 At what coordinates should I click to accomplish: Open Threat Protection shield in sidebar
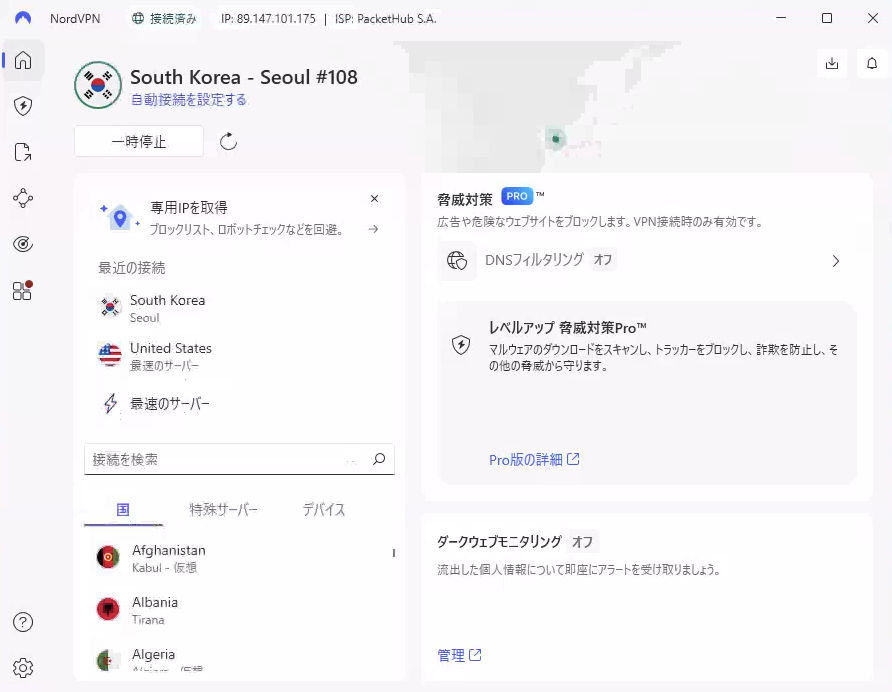coord(23,106)
